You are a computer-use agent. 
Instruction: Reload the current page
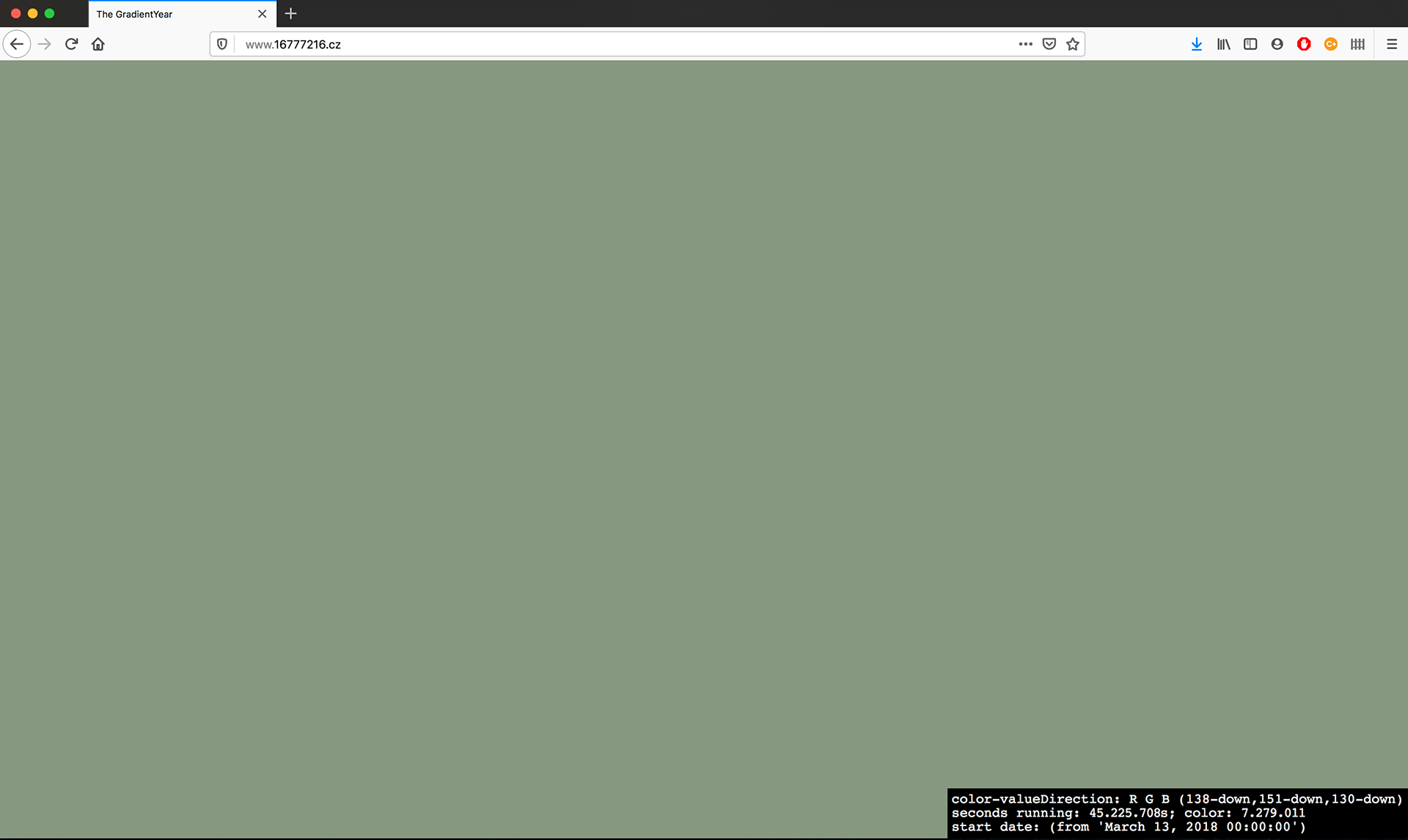[x=71, y=44]
